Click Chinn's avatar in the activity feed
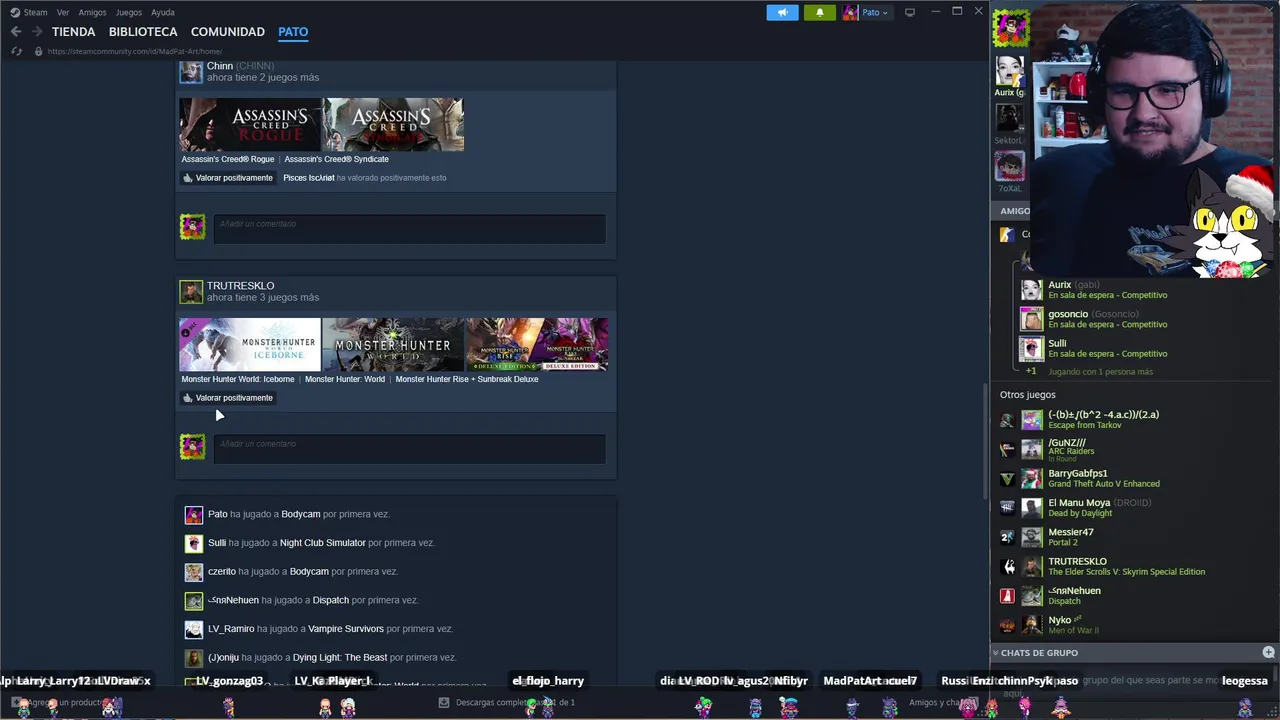 (191, 71)
